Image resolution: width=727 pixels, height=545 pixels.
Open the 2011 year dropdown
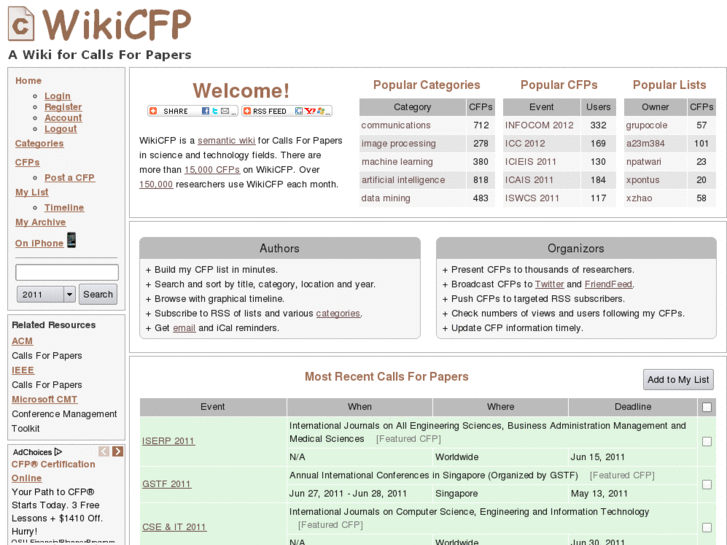pos(46,294)
